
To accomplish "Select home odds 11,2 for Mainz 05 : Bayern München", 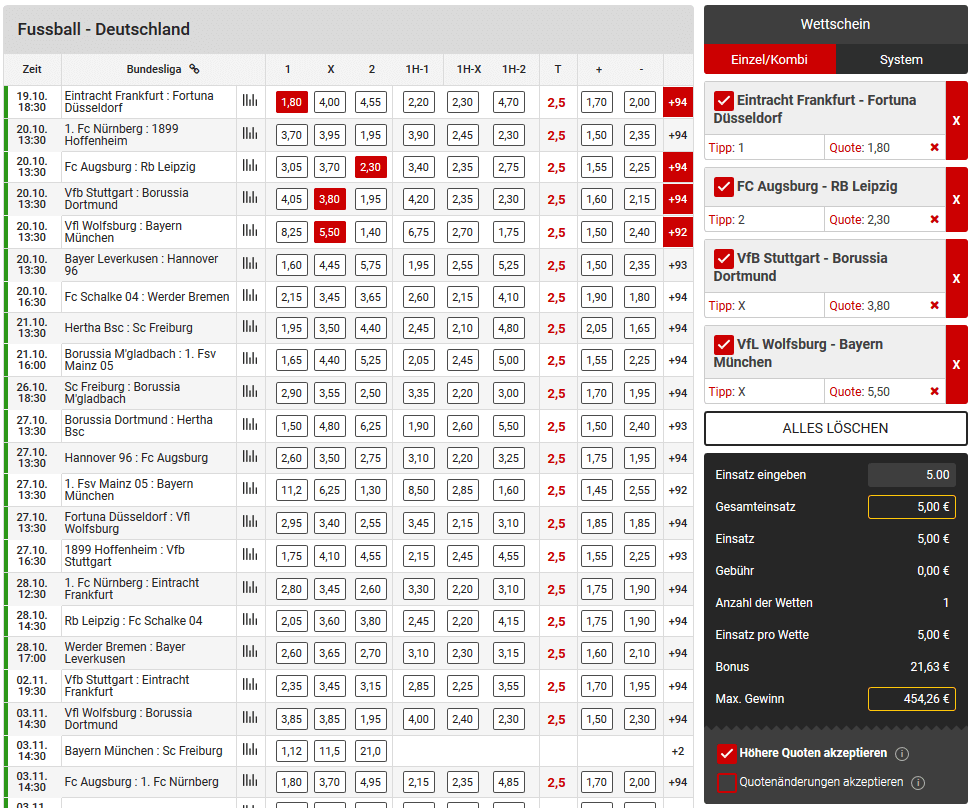I will click(291, 490).
